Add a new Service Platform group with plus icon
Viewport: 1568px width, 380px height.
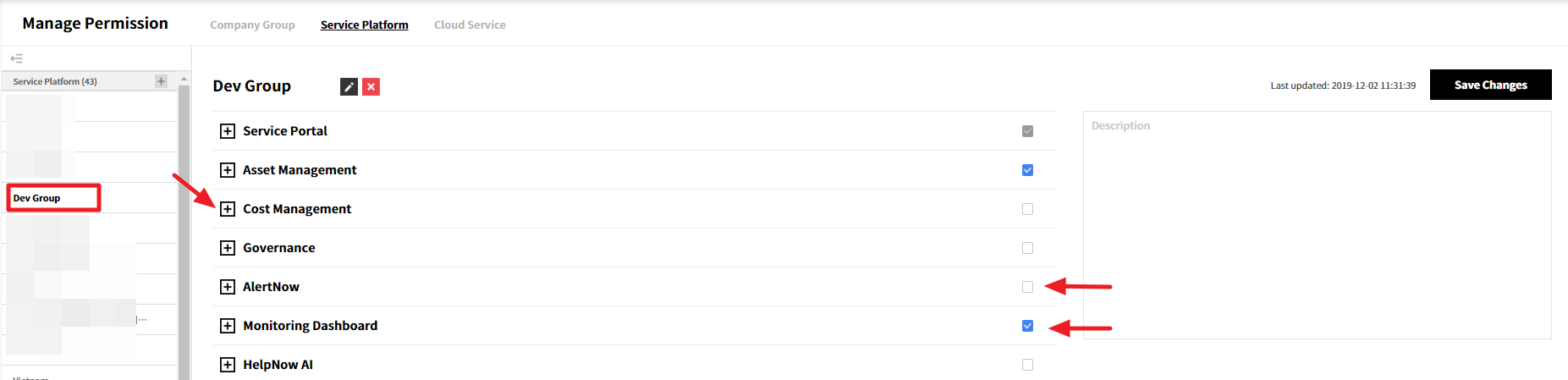pos(161,81)
